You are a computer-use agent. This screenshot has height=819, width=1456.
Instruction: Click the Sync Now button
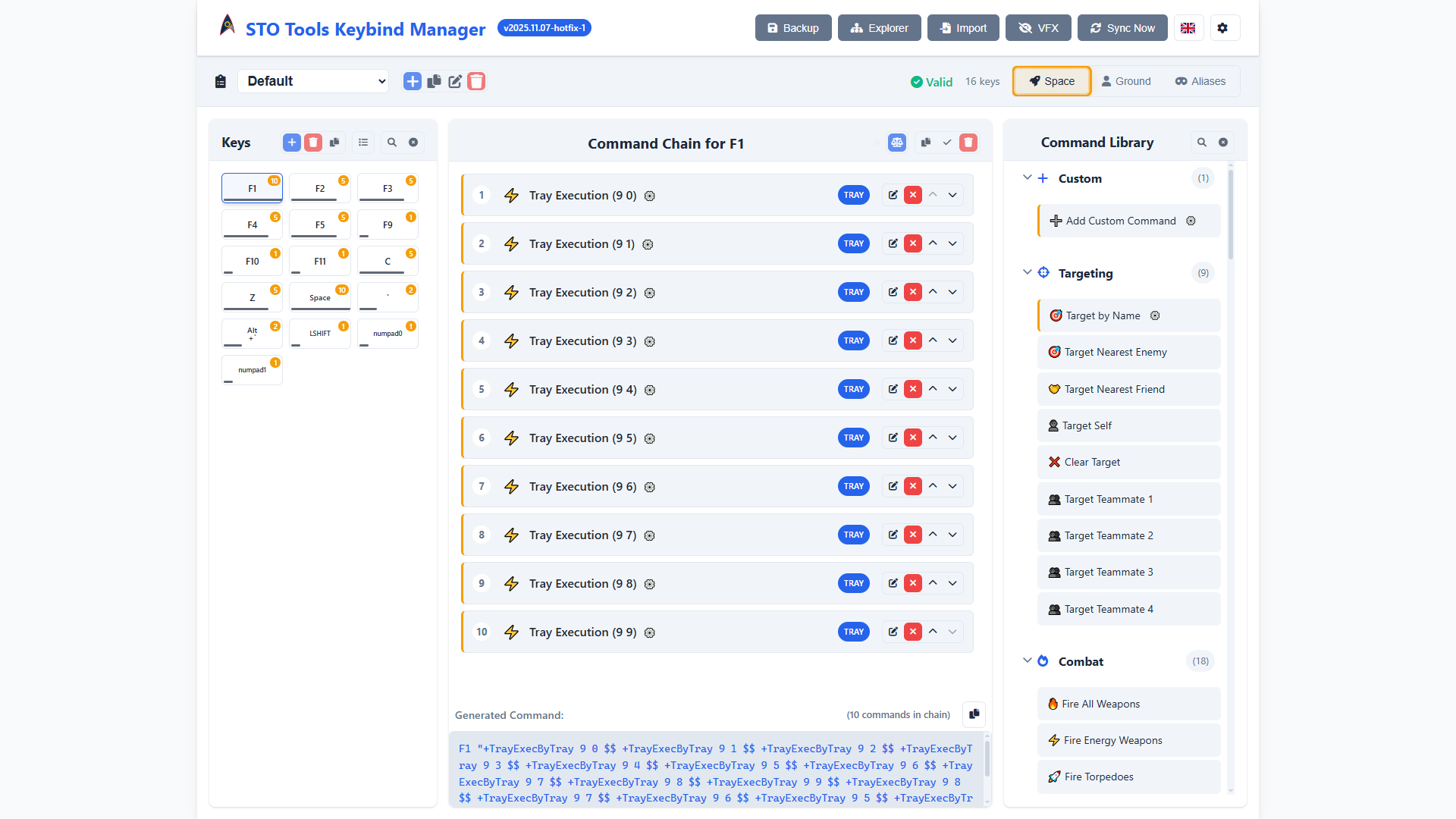click(1122, 27)
